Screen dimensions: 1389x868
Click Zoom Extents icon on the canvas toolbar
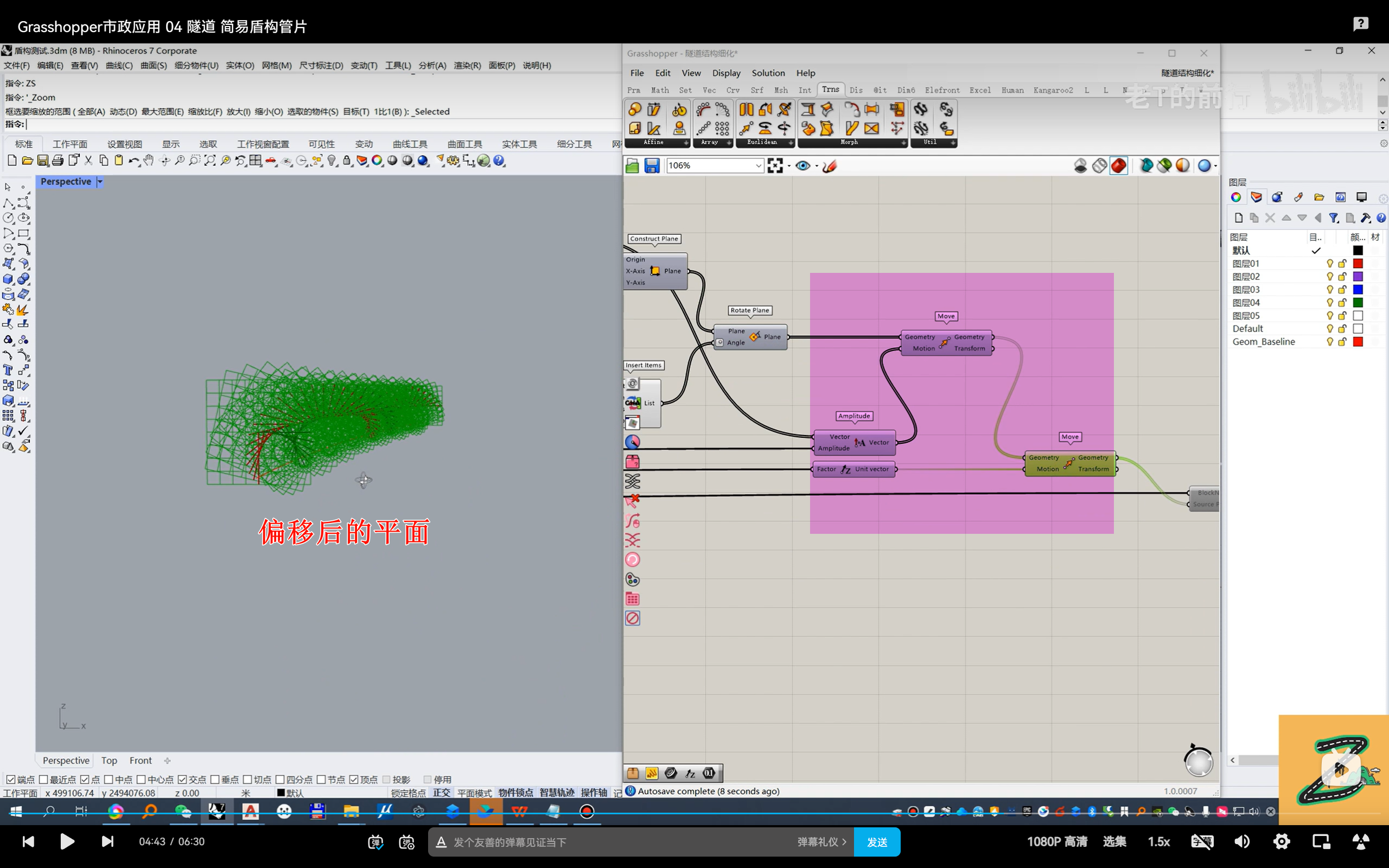click(775, 166)
